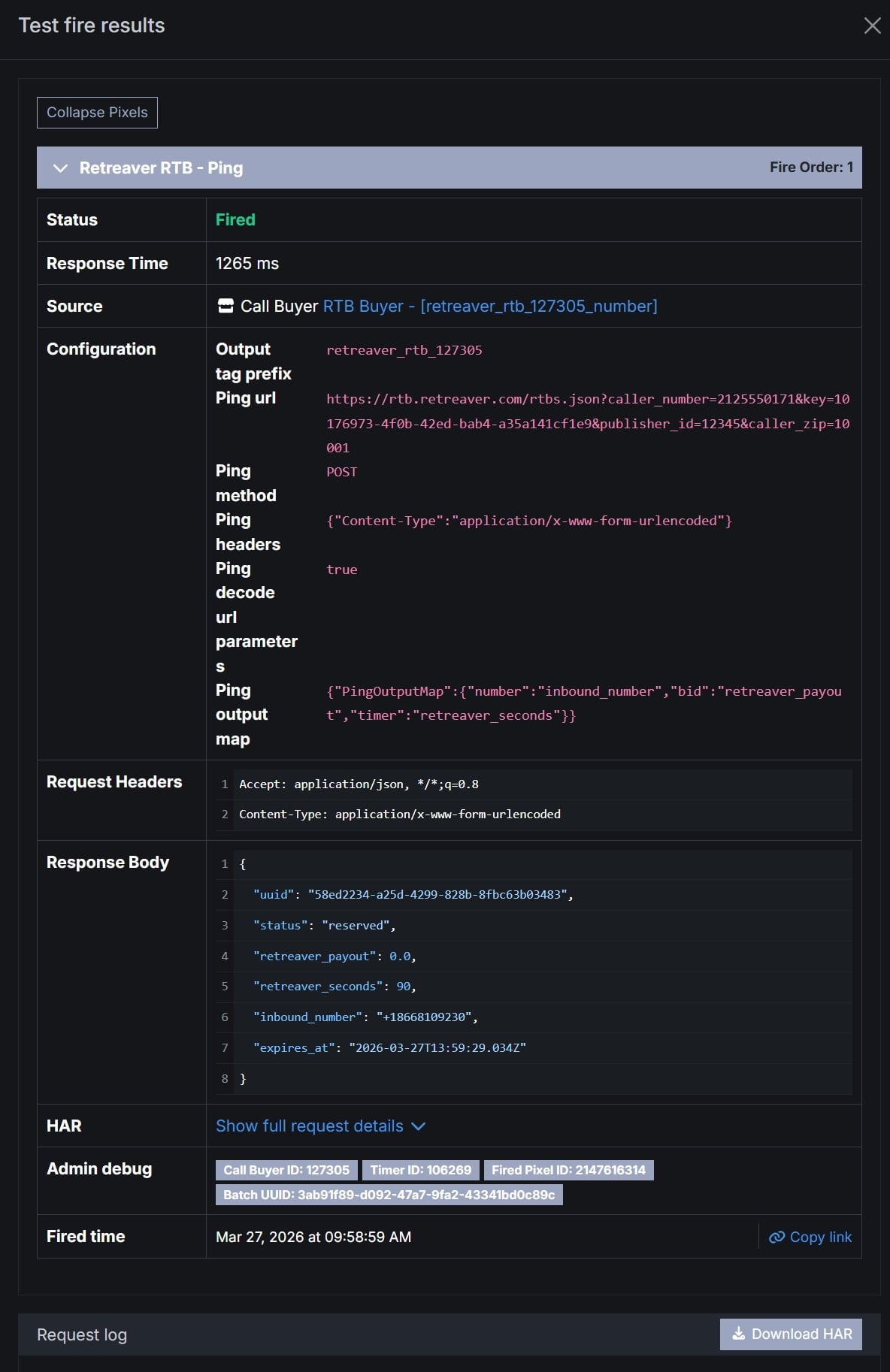890x1372 pixels.
Task: Click the retreaver_seconds 90 line
Action: click(335, 987)
